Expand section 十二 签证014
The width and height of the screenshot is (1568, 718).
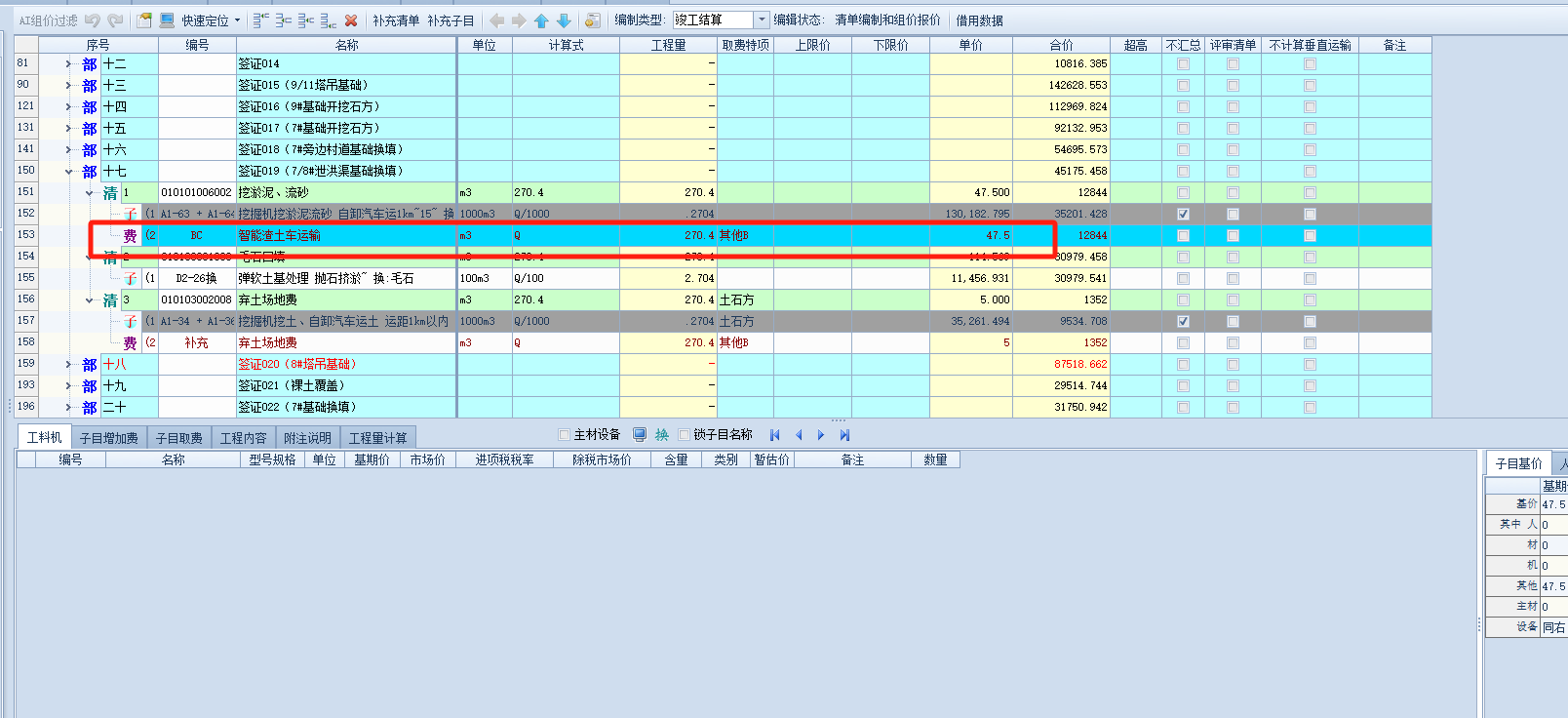click(x=68, y=64)
